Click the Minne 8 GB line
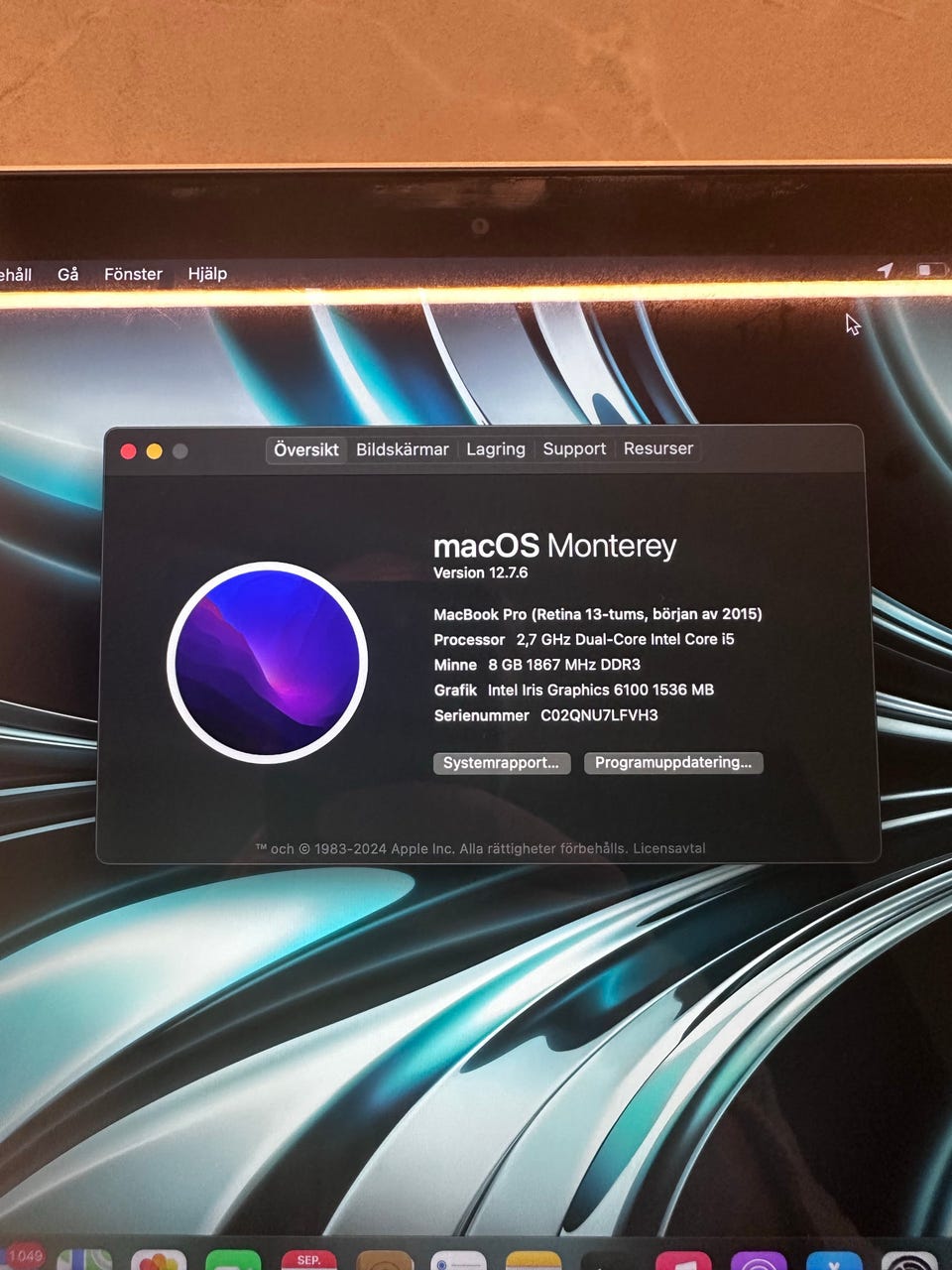Viewport: 952px width, 1270px height. click(x=537, y=665)
